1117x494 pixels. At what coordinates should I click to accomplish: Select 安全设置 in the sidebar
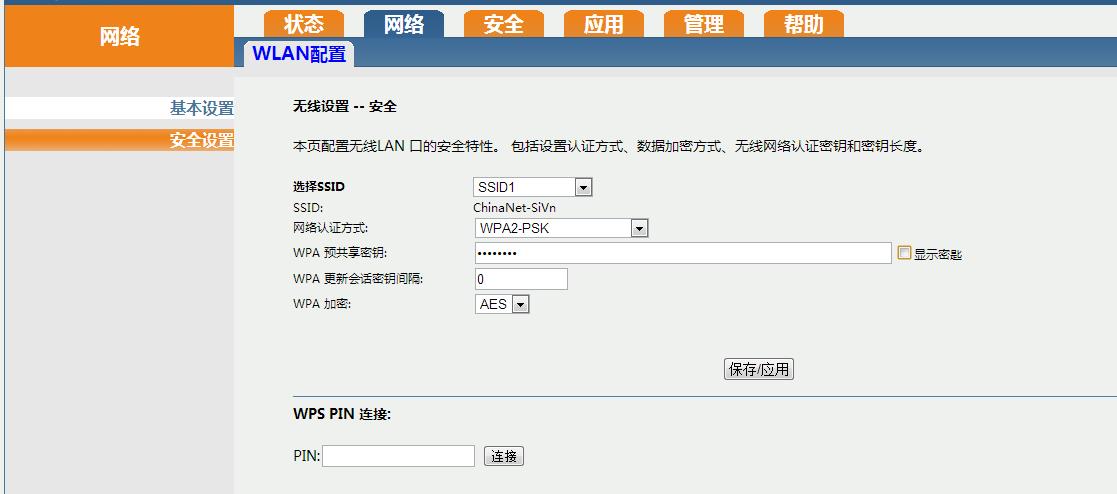[x=201, y=141]
